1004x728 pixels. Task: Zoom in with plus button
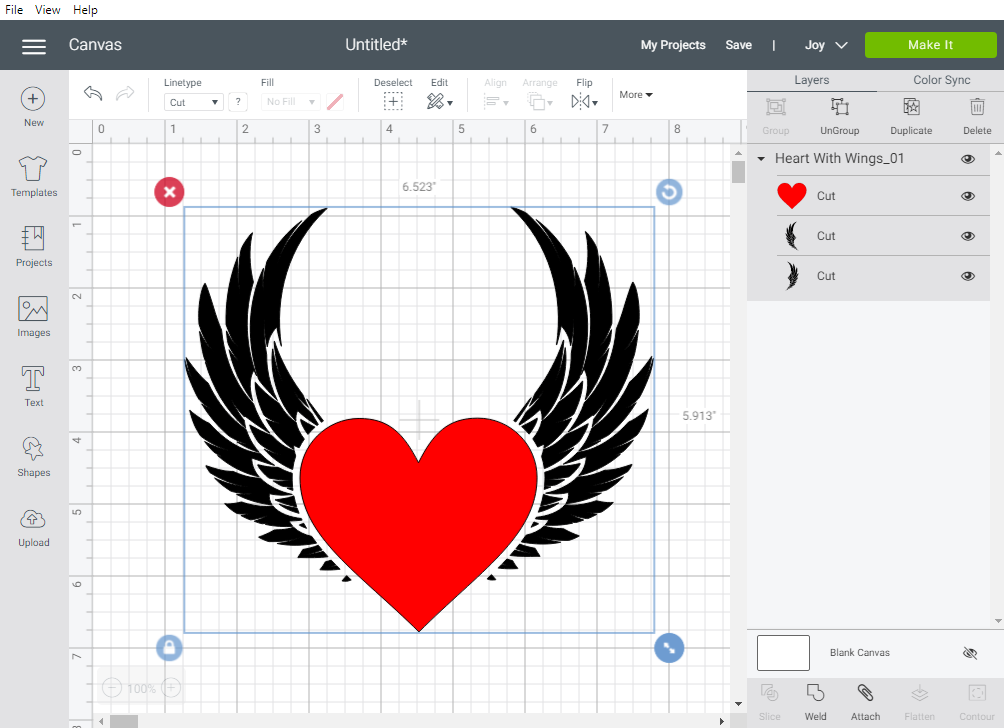click(x=170, y=688)
